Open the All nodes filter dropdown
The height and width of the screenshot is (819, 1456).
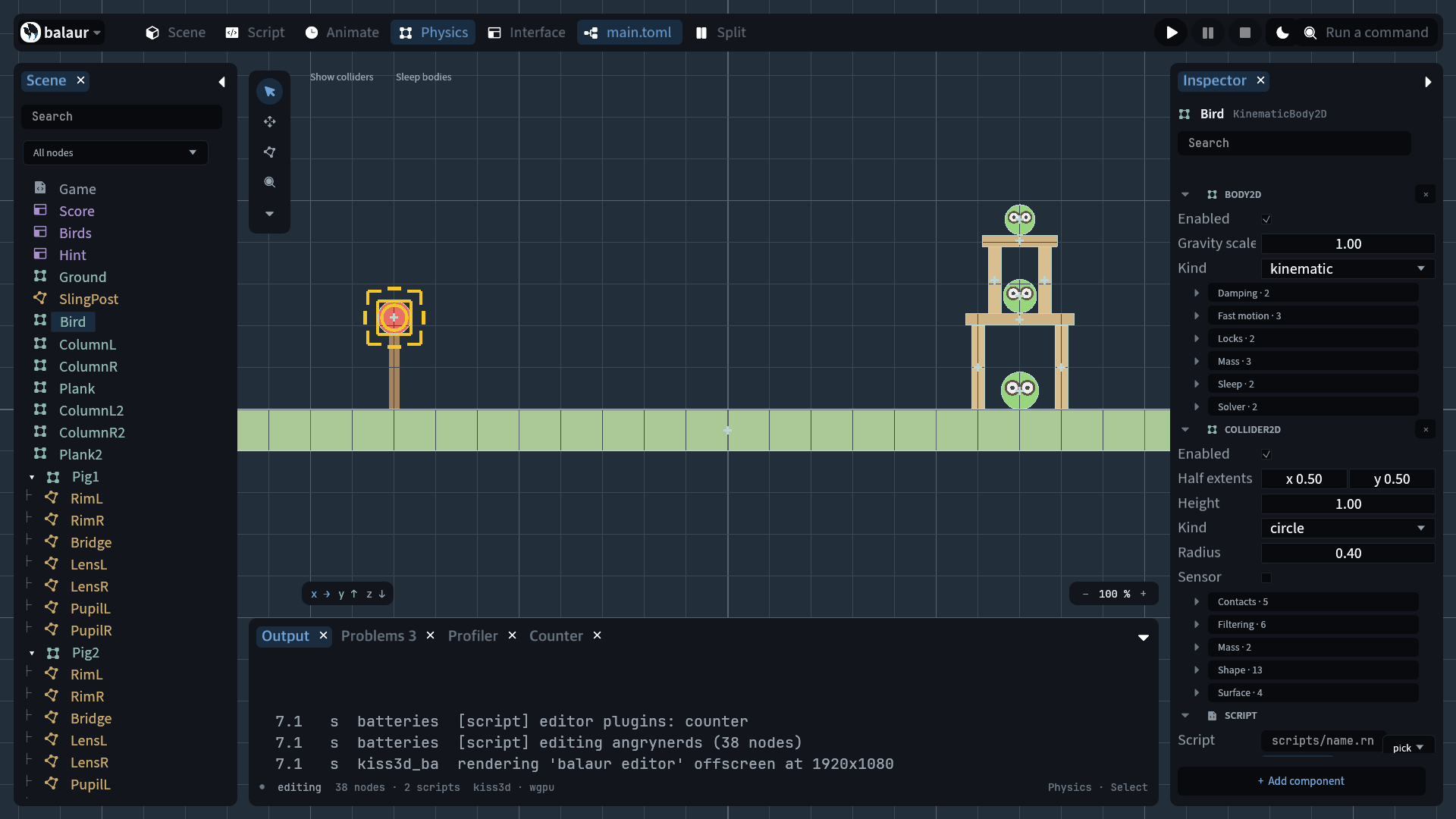tap(115, 153)
